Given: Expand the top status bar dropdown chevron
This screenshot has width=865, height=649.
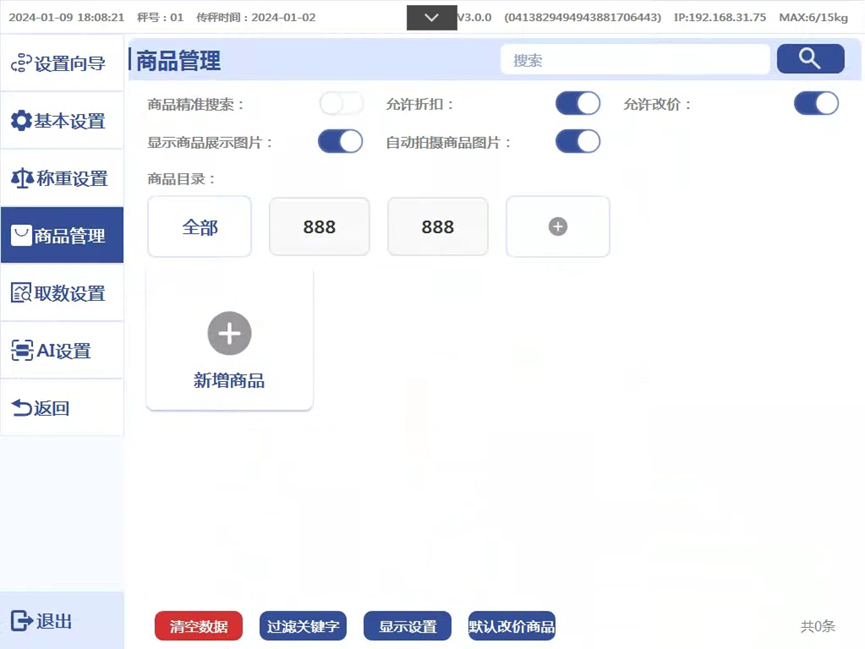Looking at the screenshot, I should [x=432, y=18].
